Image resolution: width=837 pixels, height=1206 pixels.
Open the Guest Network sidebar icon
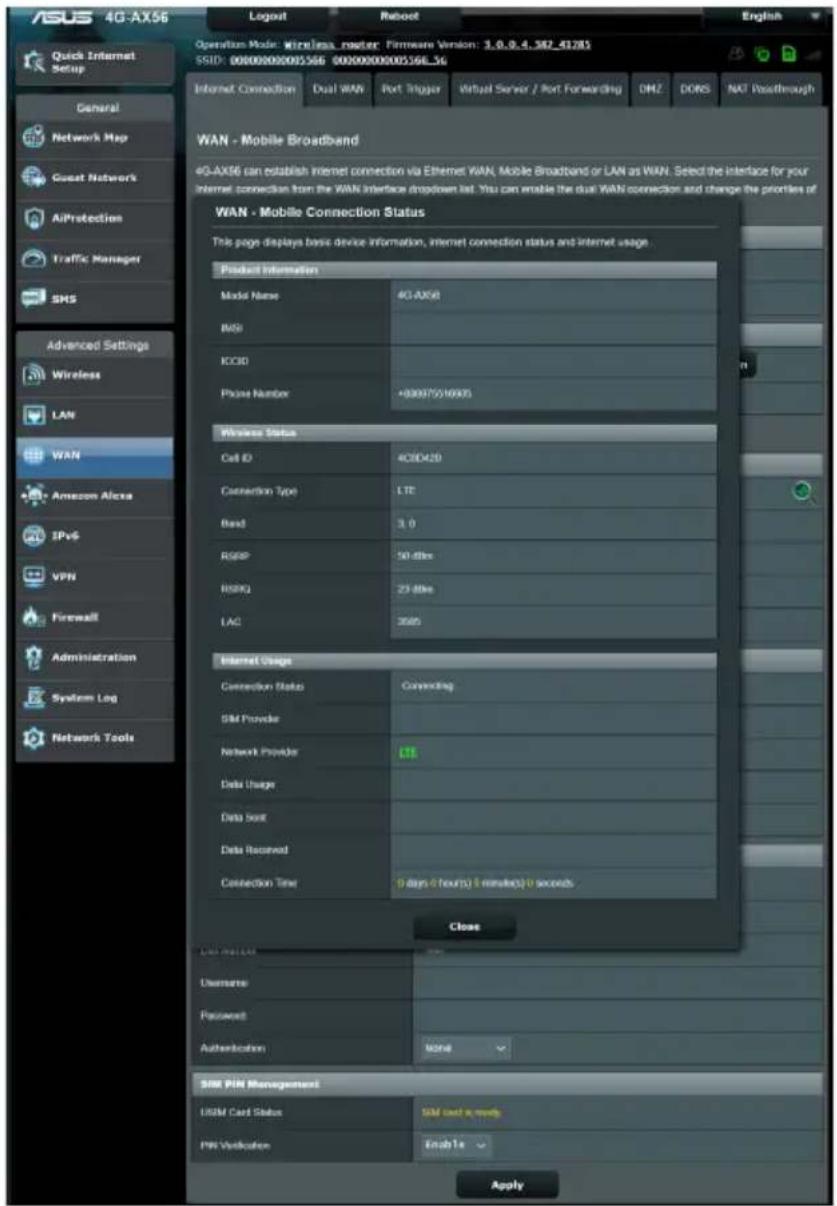31,178
